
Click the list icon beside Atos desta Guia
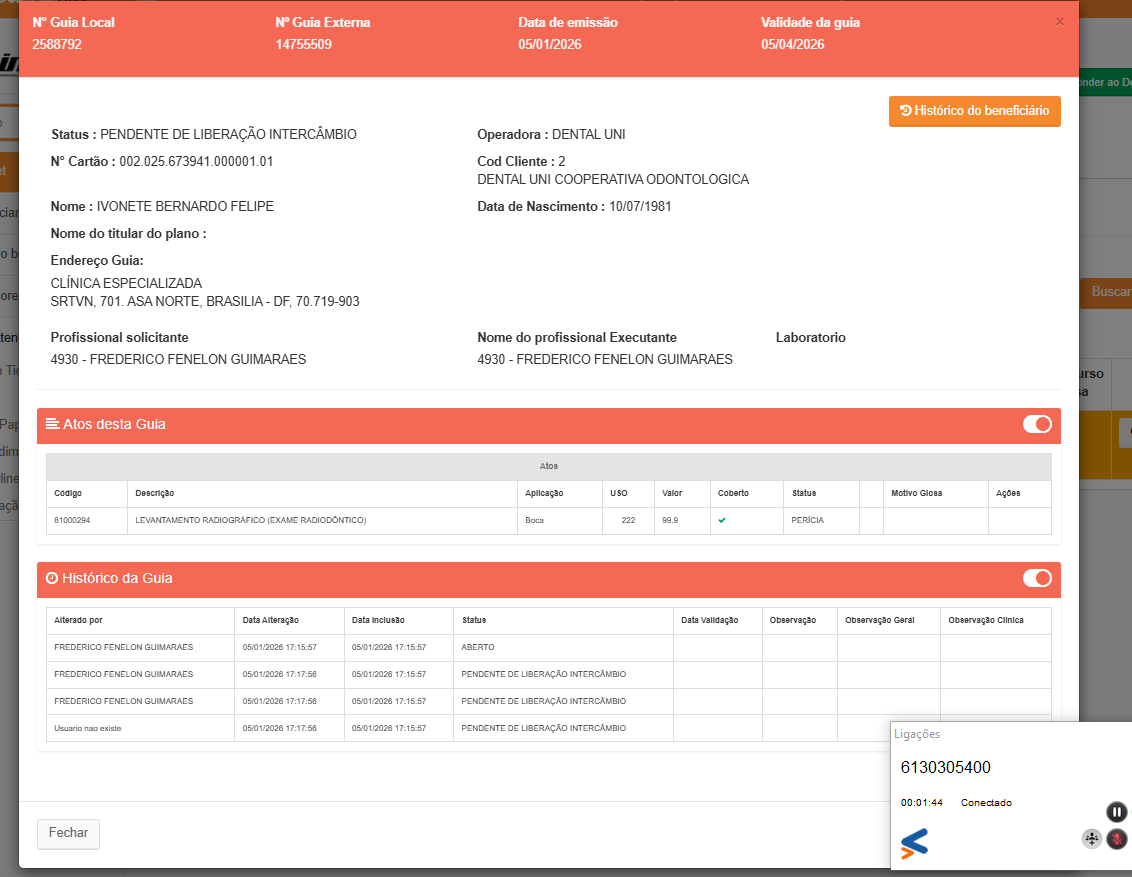tap(53, 424)
